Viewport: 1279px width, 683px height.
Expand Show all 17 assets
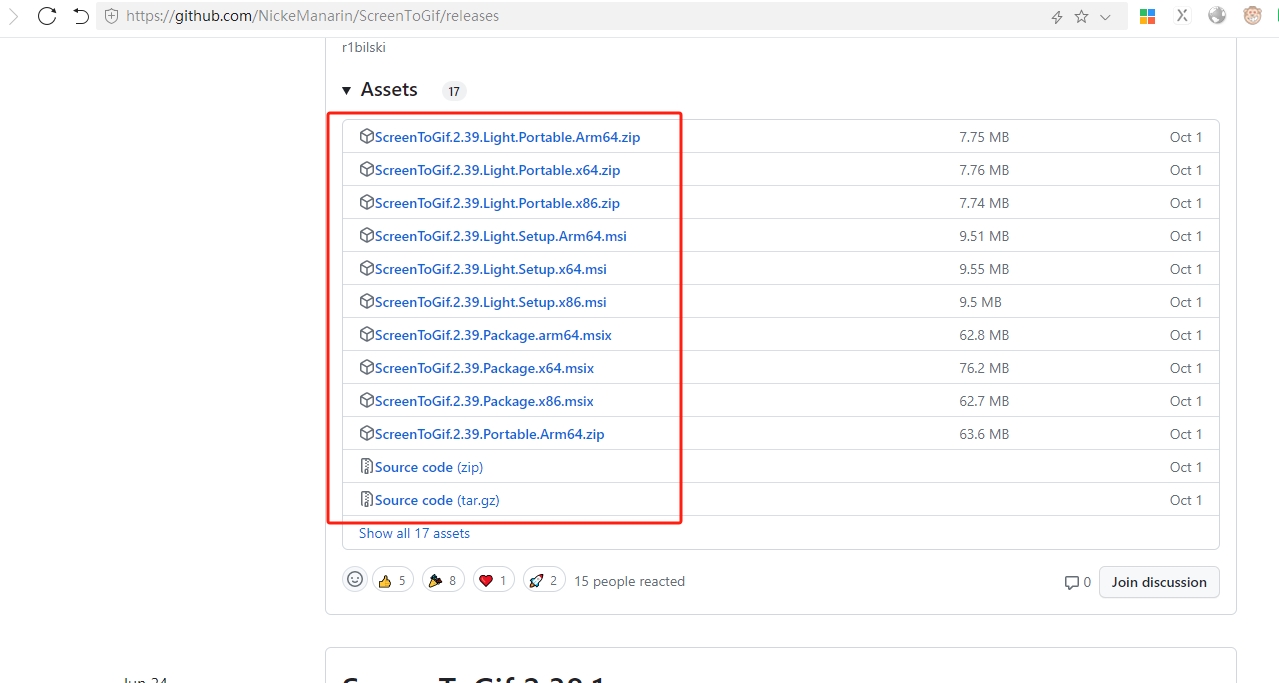tap(414, 533)
